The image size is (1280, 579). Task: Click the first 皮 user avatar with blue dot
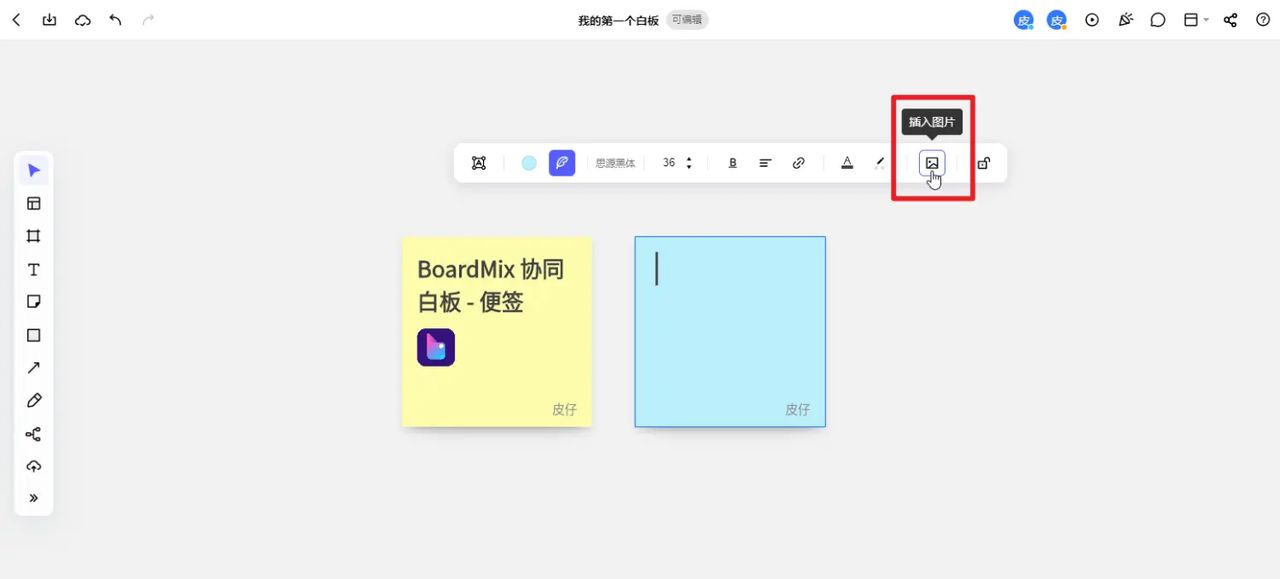pos(1024,20)
